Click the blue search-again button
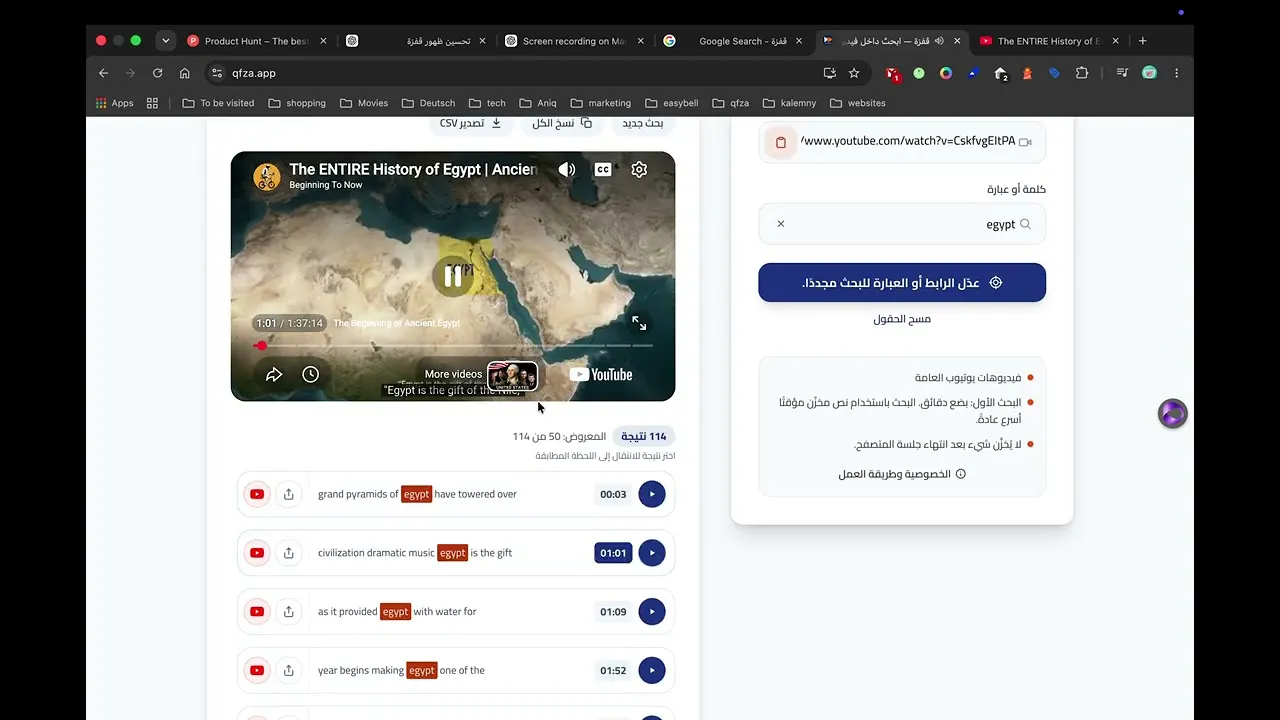 [x=902, y=283]
